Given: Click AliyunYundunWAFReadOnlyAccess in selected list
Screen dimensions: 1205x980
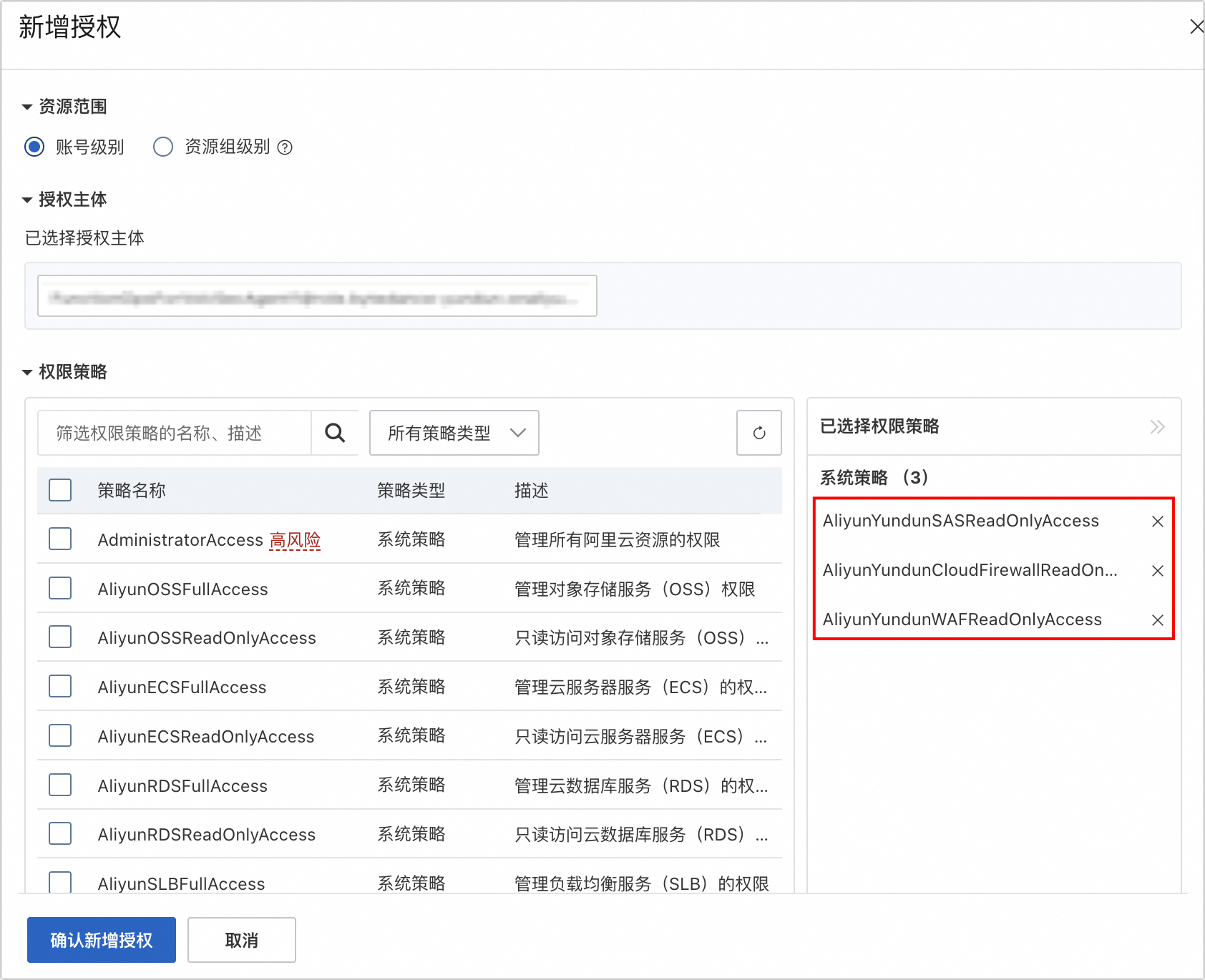Looking at the screenshot, I should [962, 619].
